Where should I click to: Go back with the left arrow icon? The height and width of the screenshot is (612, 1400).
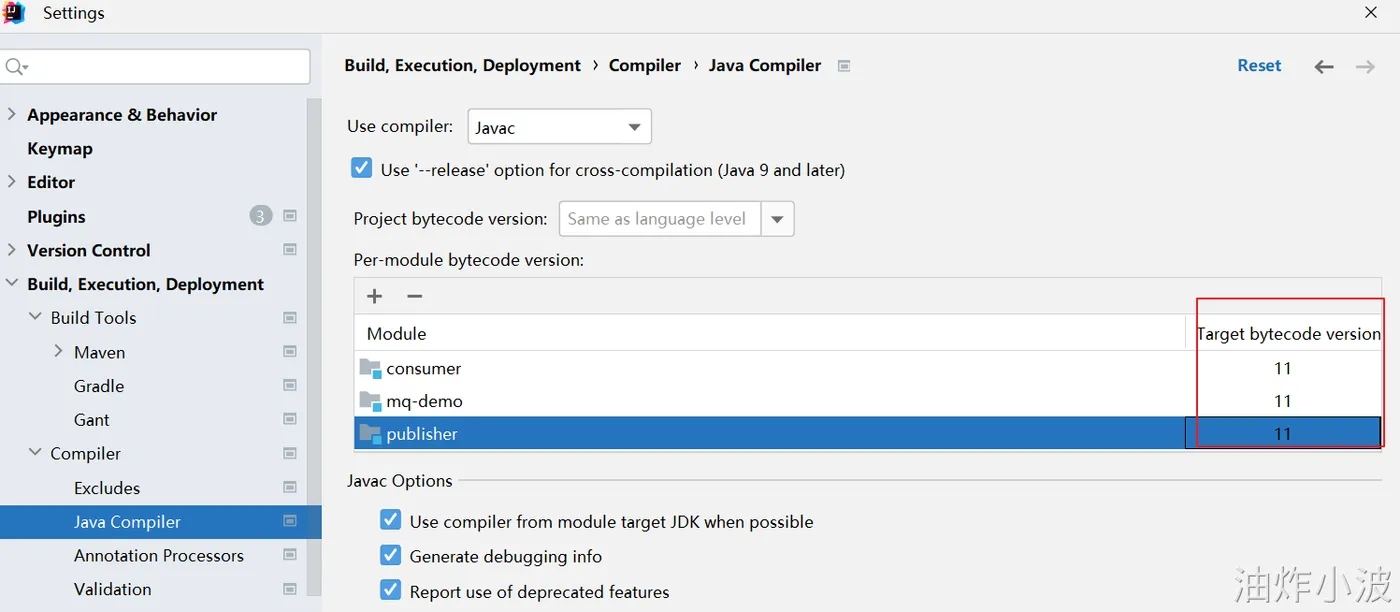(x=1324, y=67)
